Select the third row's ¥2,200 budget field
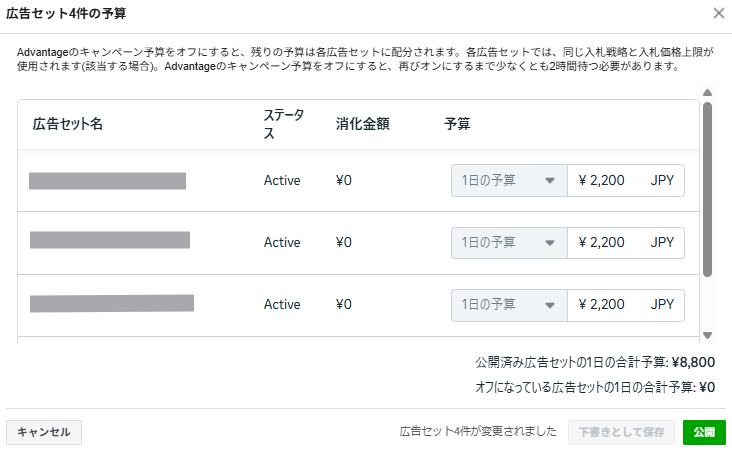The width and height of the screenshot is (732, 451). click(x=612, y=305)
